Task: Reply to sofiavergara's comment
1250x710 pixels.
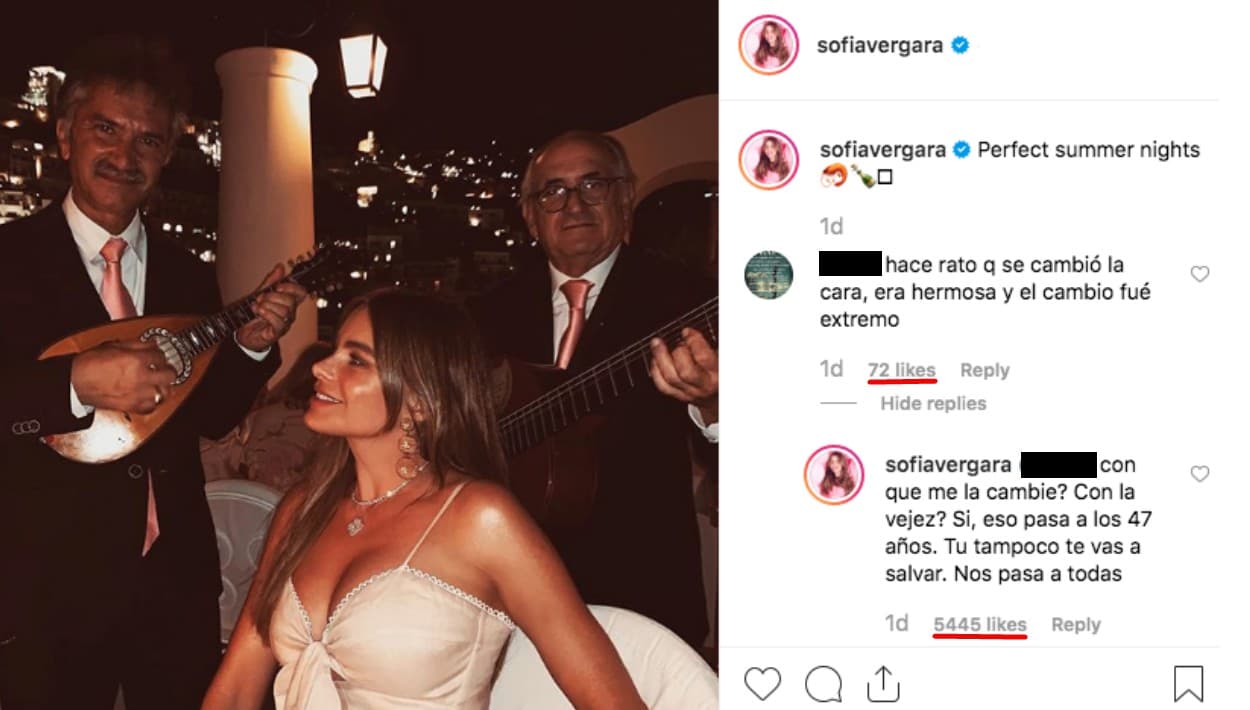Action: 1076,624
